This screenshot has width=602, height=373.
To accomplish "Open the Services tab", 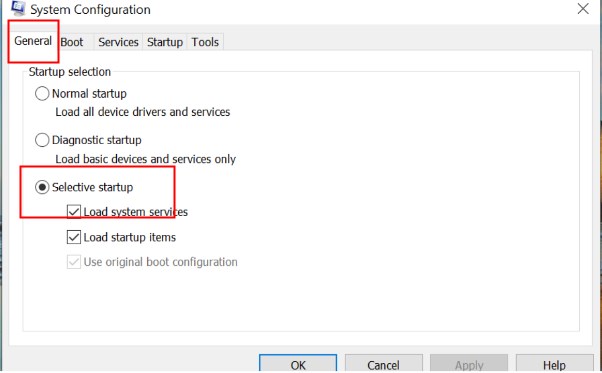I will (x=118, y=42).
